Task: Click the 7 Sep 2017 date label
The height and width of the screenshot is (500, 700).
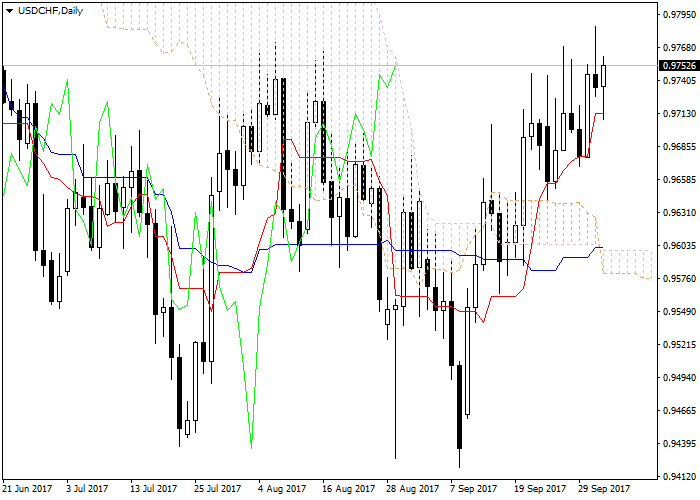Action: (x=474, y=489)
